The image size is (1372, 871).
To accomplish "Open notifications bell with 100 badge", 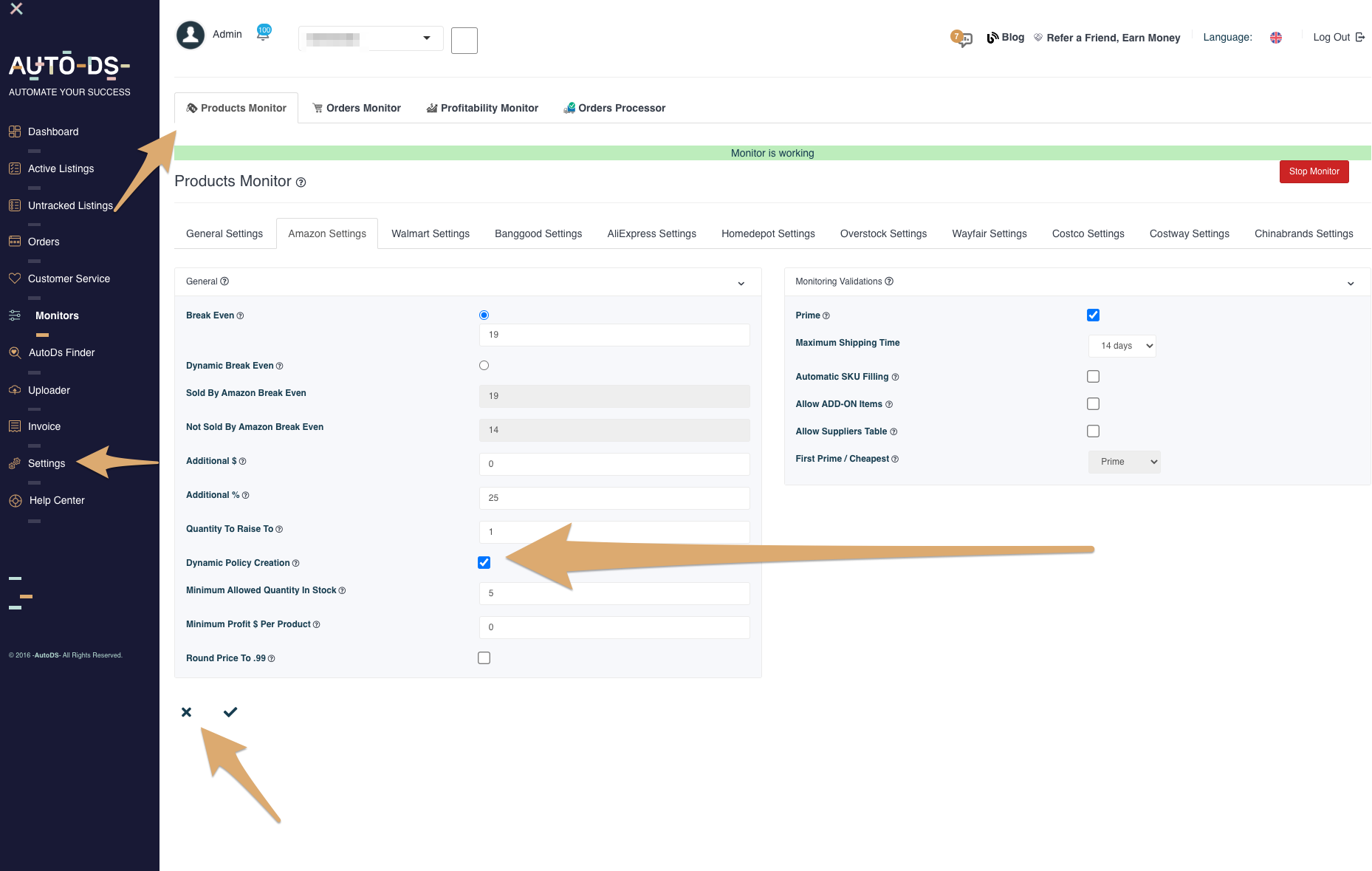I will pyautogui.click(x=263, y=33).
